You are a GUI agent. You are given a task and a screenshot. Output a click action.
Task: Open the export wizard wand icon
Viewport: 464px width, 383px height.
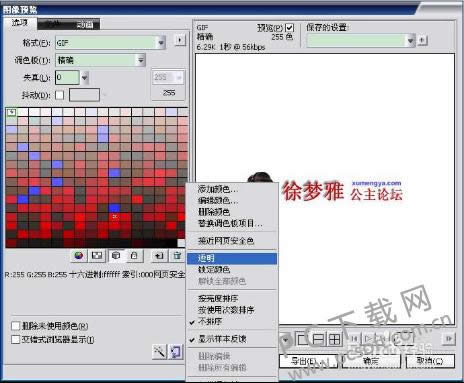(x=159, y=352)
